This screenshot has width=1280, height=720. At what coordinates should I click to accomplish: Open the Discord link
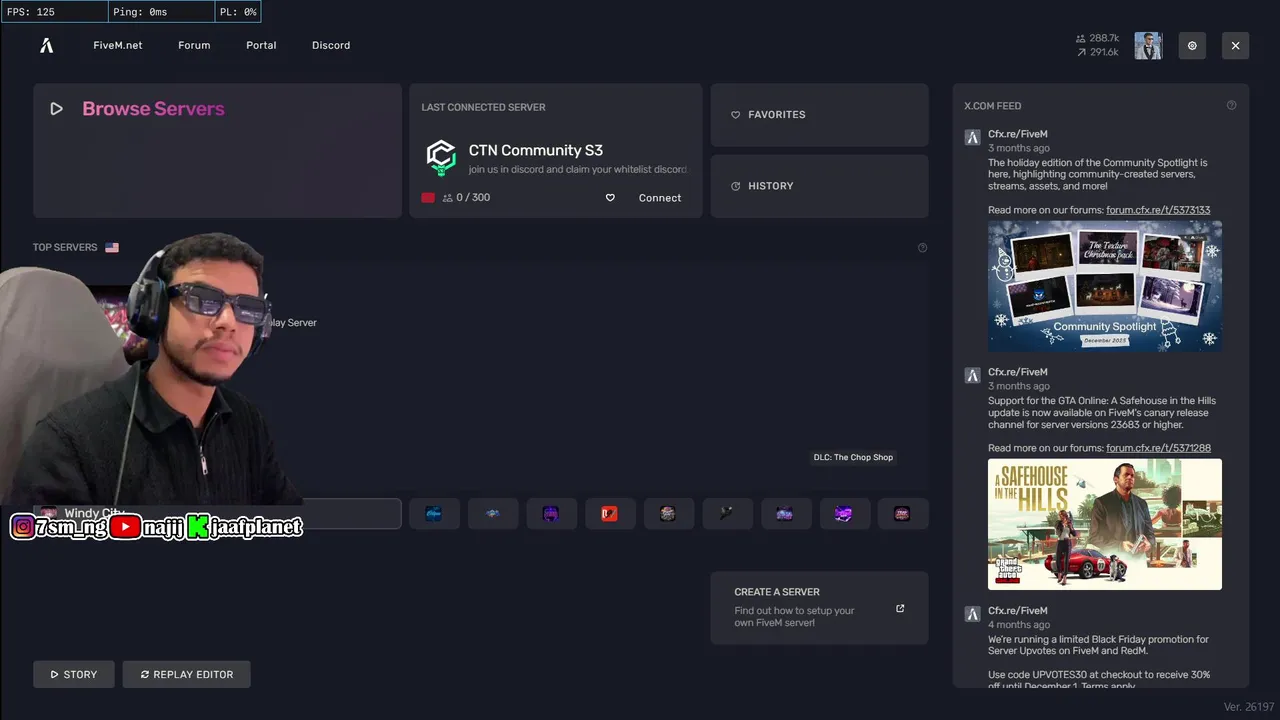pyautogui.click(x=331, y=45)
